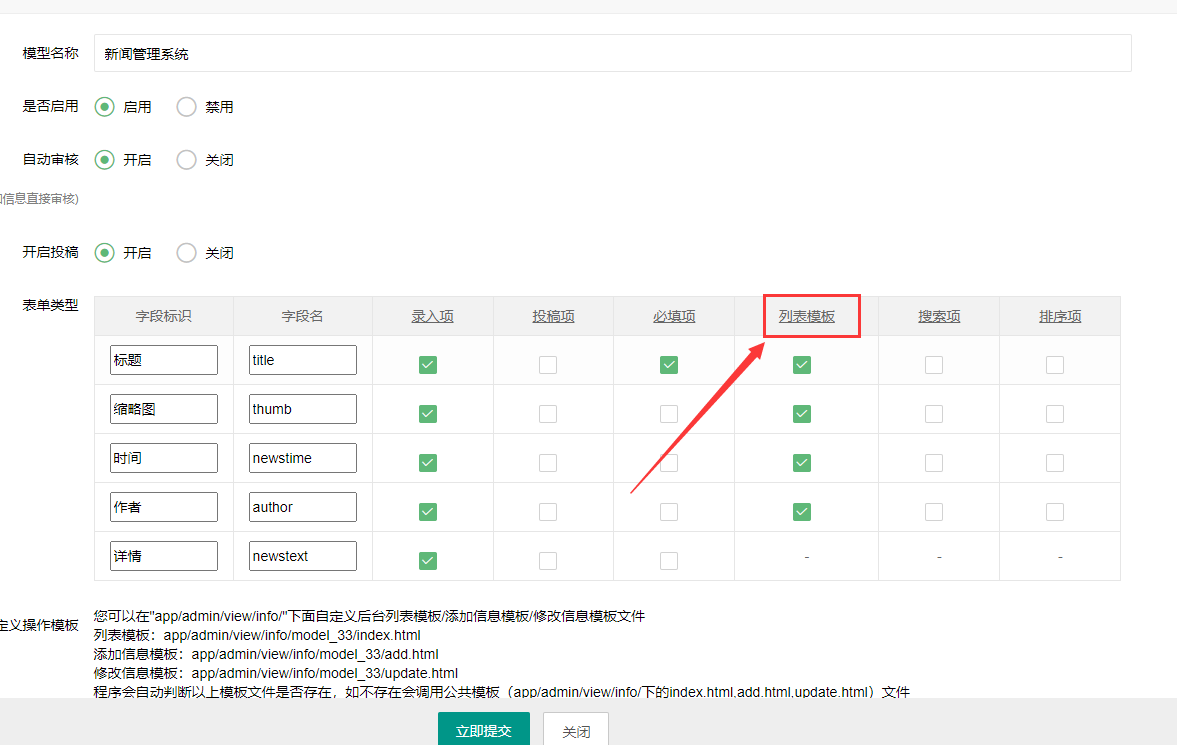
Task: Check 排序项 for the author row
Action: pyautogui.click(x=1055, y=512)
